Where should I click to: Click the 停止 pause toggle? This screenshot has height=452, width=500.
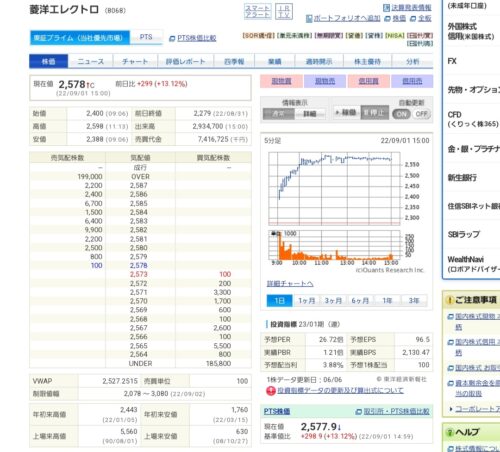coord(374,113)
